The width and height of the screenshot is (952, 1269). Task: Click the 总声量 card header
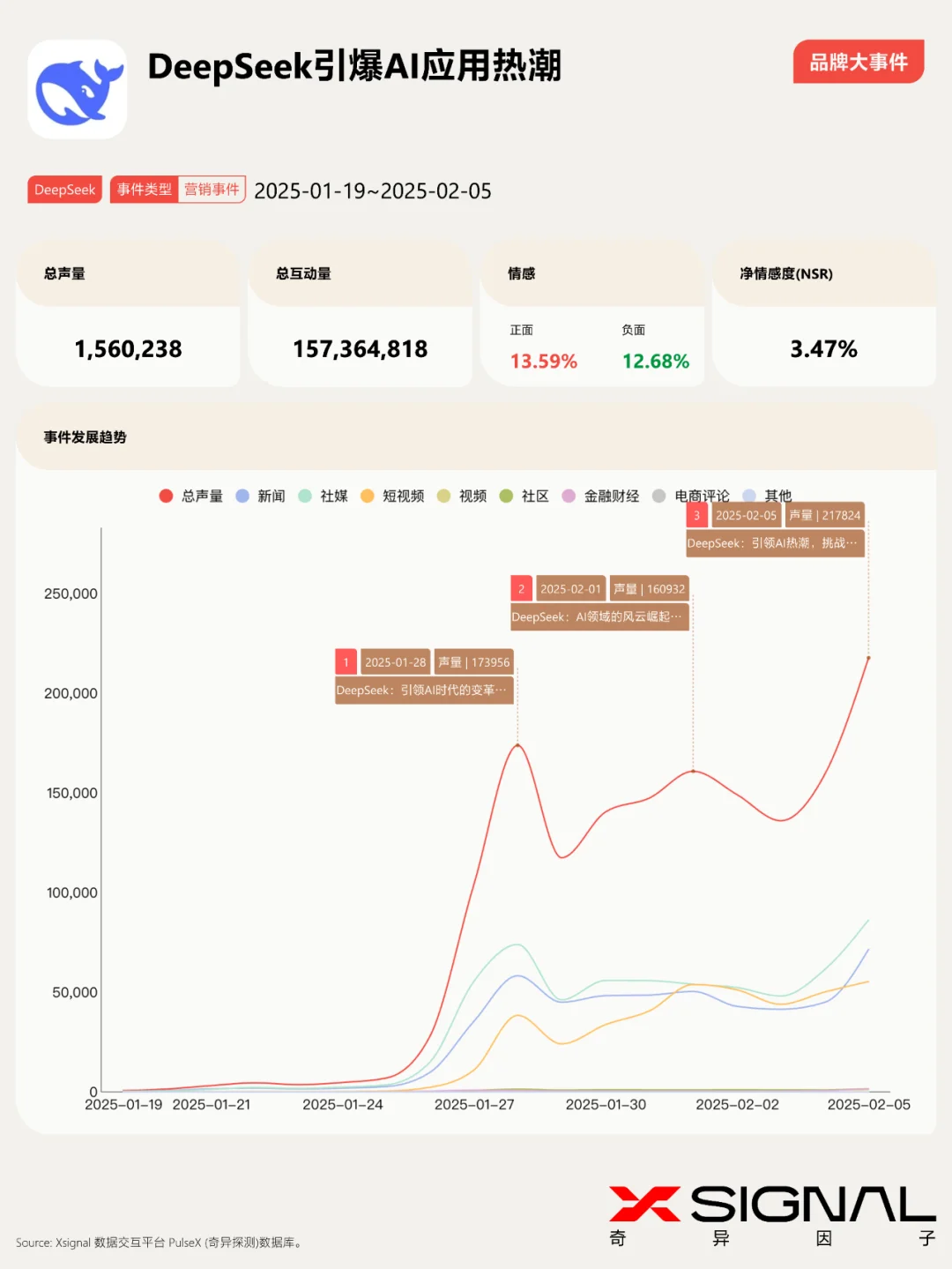click(x=128, y=274)
